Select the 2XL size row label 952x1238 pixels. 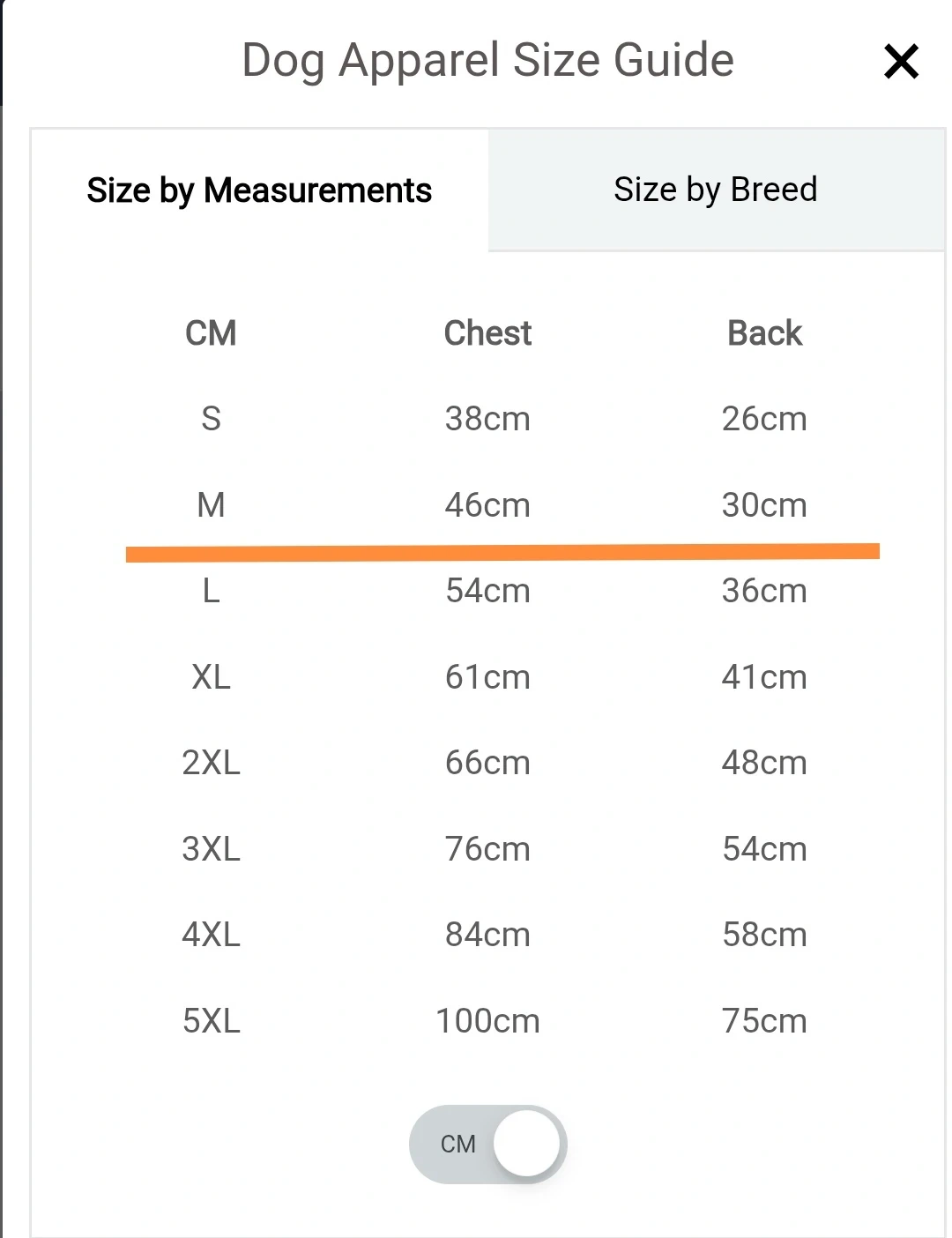[211, 763]
